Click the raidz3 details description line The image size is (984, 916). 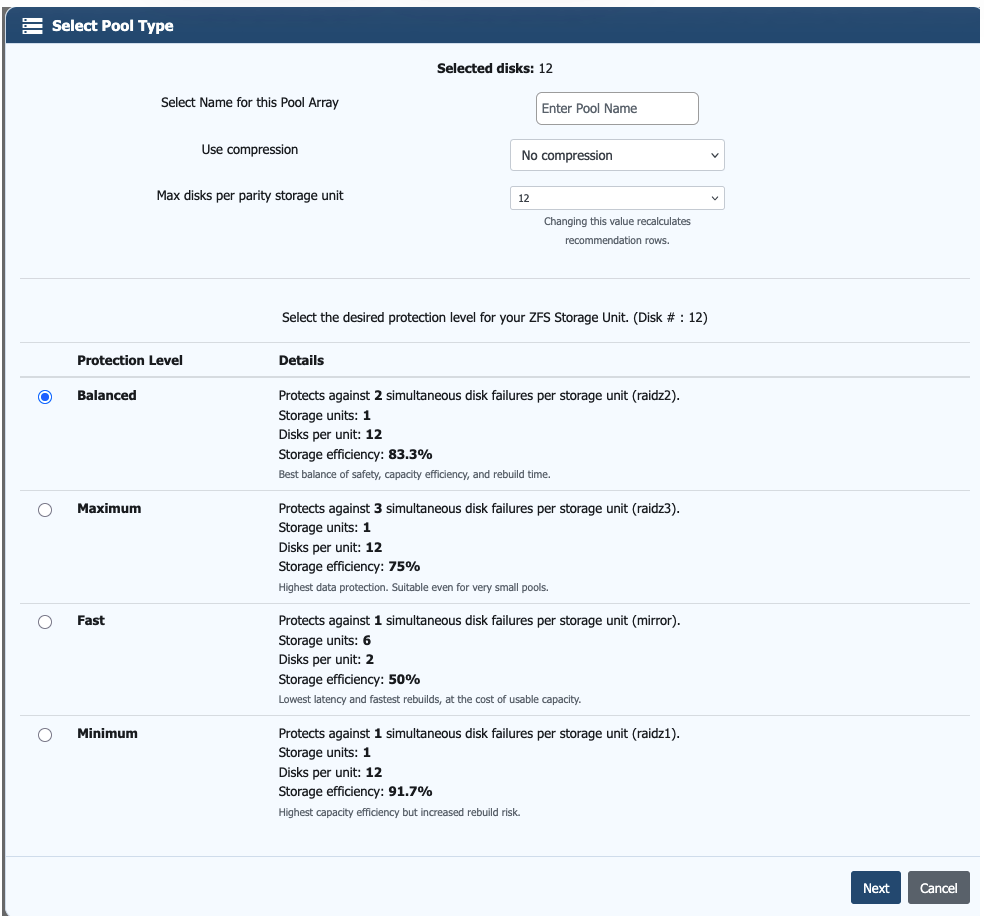(479, 508)
